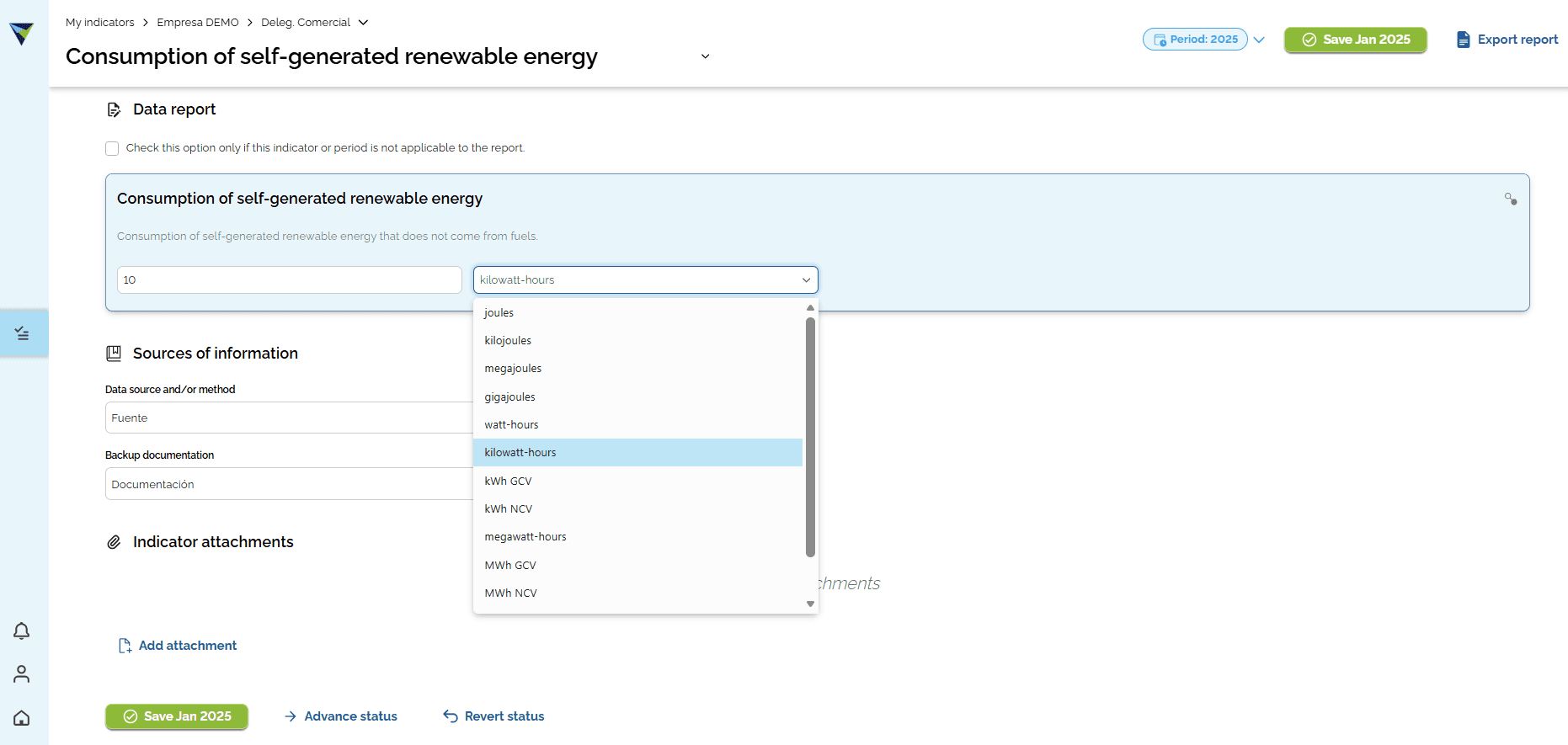This screenshot has width=1568, height=745.
Task: Expand the Deleg. Comercial breadcrumb dropdown
Action: pos(364,23)
